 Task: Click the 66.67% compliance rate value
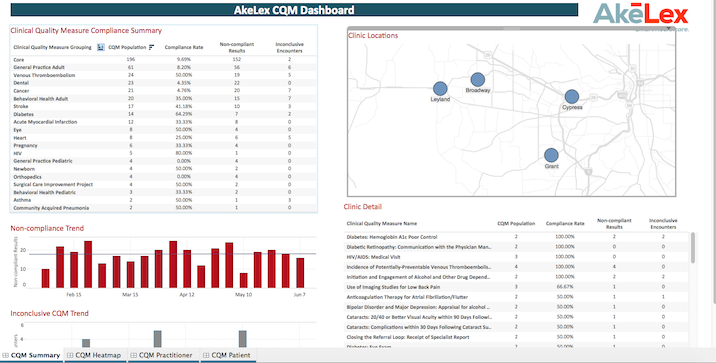565,287
